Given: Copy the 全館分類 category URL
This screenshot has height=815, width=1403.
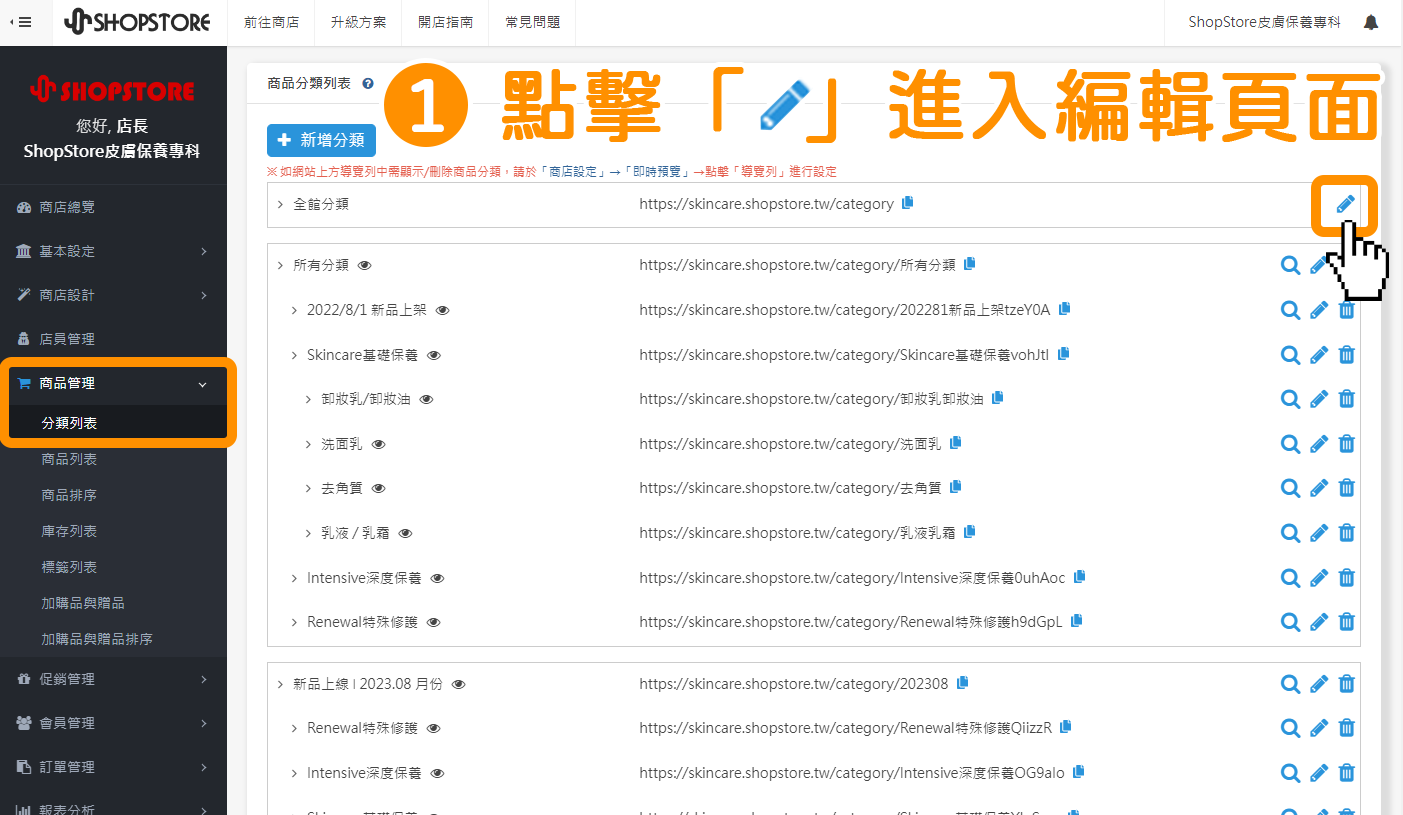Looking at the screenshot, I should tap(907, 203).
